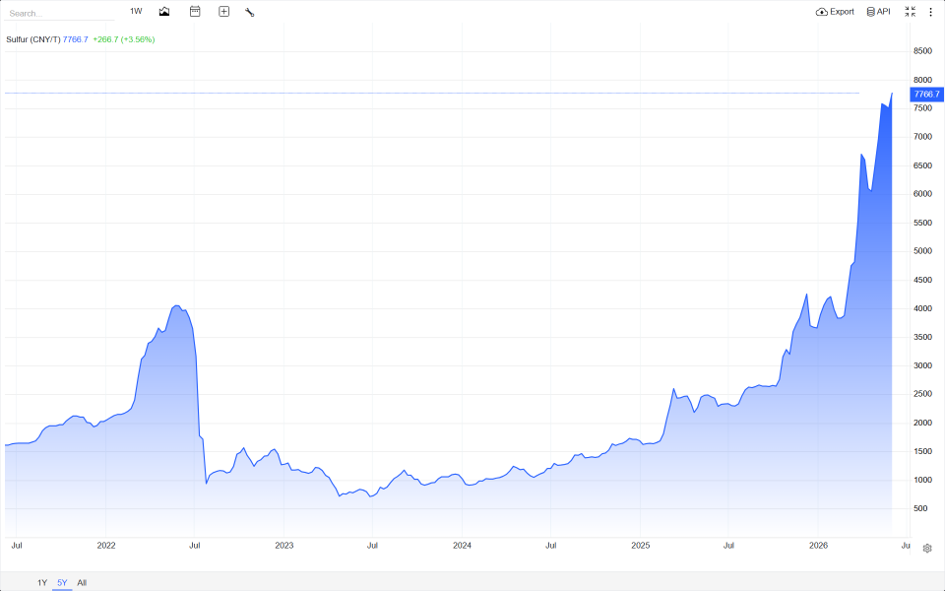Viewport: 945px width, 591px height.
Task: Click the 2023 time axis label
Action: (x=284, y=545)
